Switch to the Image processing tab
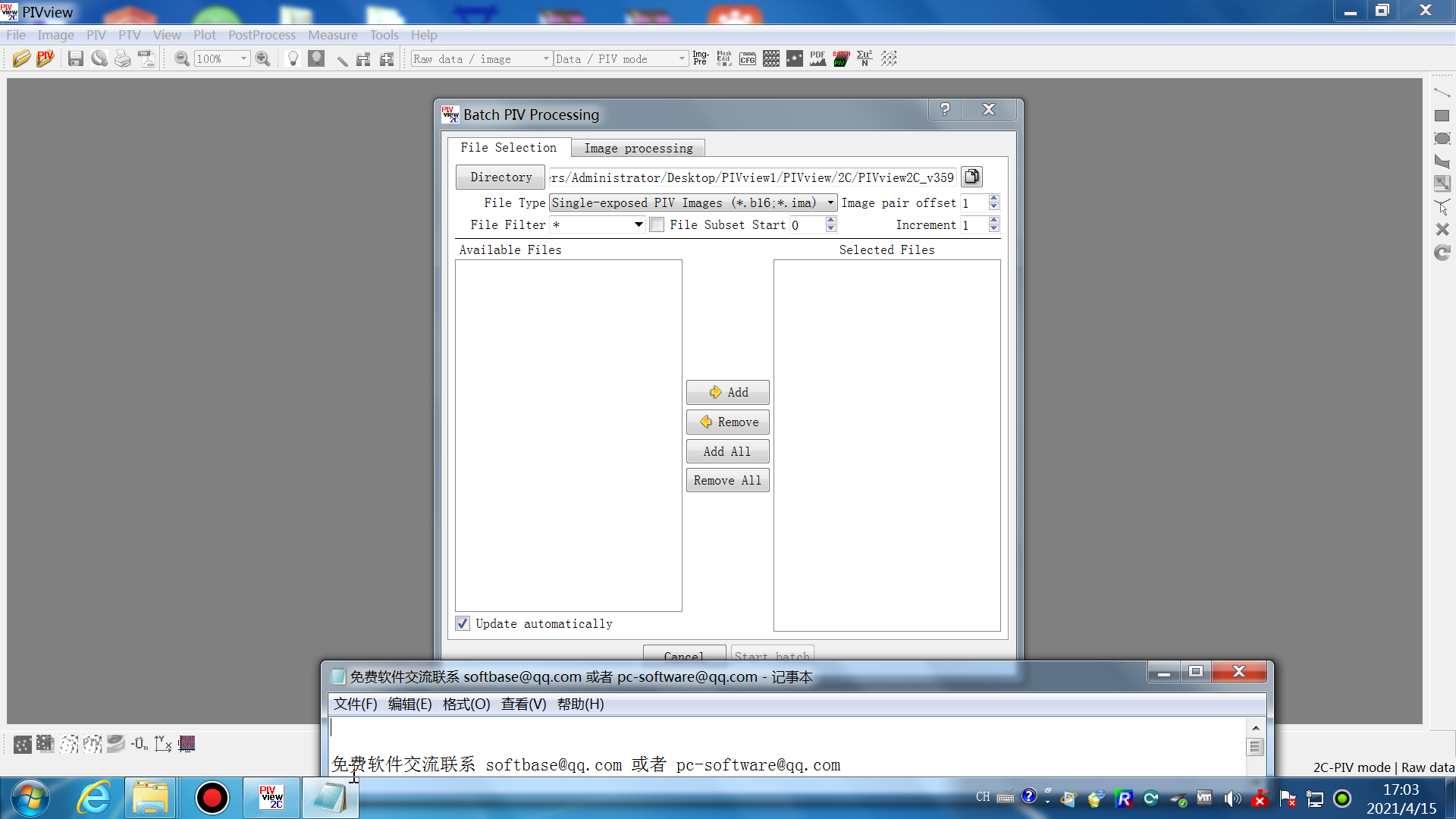The width and height of the screenshot is (1456, 819). coord(638,148)
